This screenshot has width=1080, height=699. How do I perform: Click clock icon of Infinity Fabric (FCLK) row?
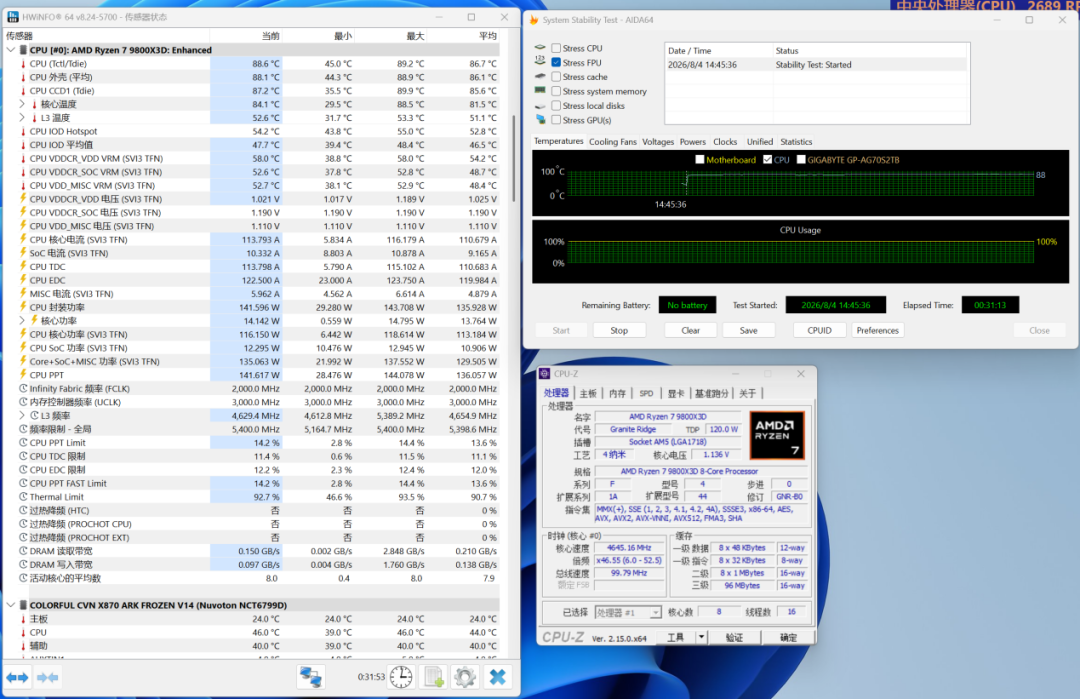click(23, 388)
